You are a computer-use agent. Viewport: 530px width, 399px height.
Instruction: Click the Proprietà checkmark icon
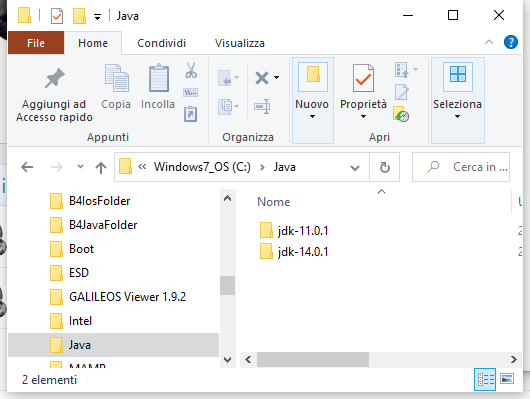(x=363, y=78)
